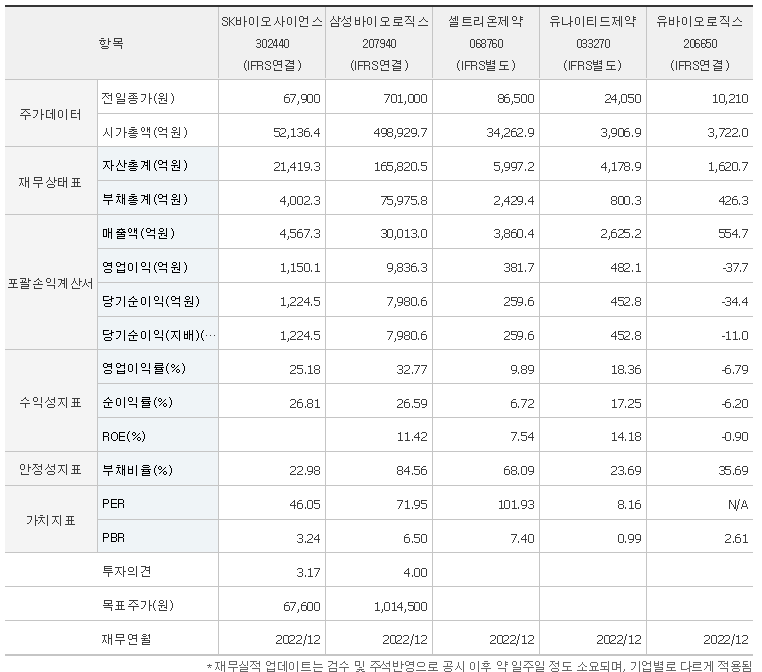This screenshot has height=672, width=762.
Task: Click investment opinion value 3.17
Action: [x=309, y=573]
